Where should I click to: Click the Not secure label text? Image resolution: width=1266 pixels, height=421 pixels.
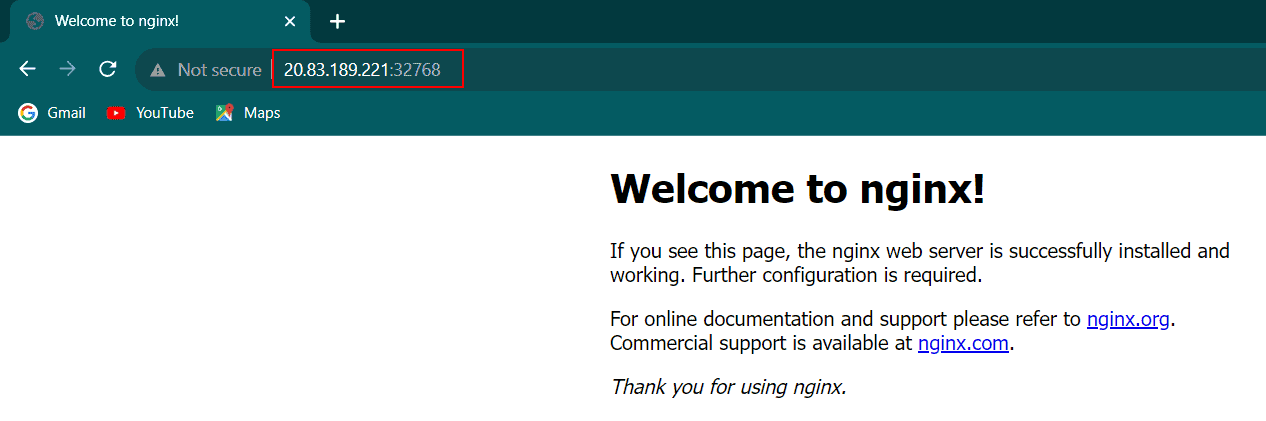click(x=219, y=70)
